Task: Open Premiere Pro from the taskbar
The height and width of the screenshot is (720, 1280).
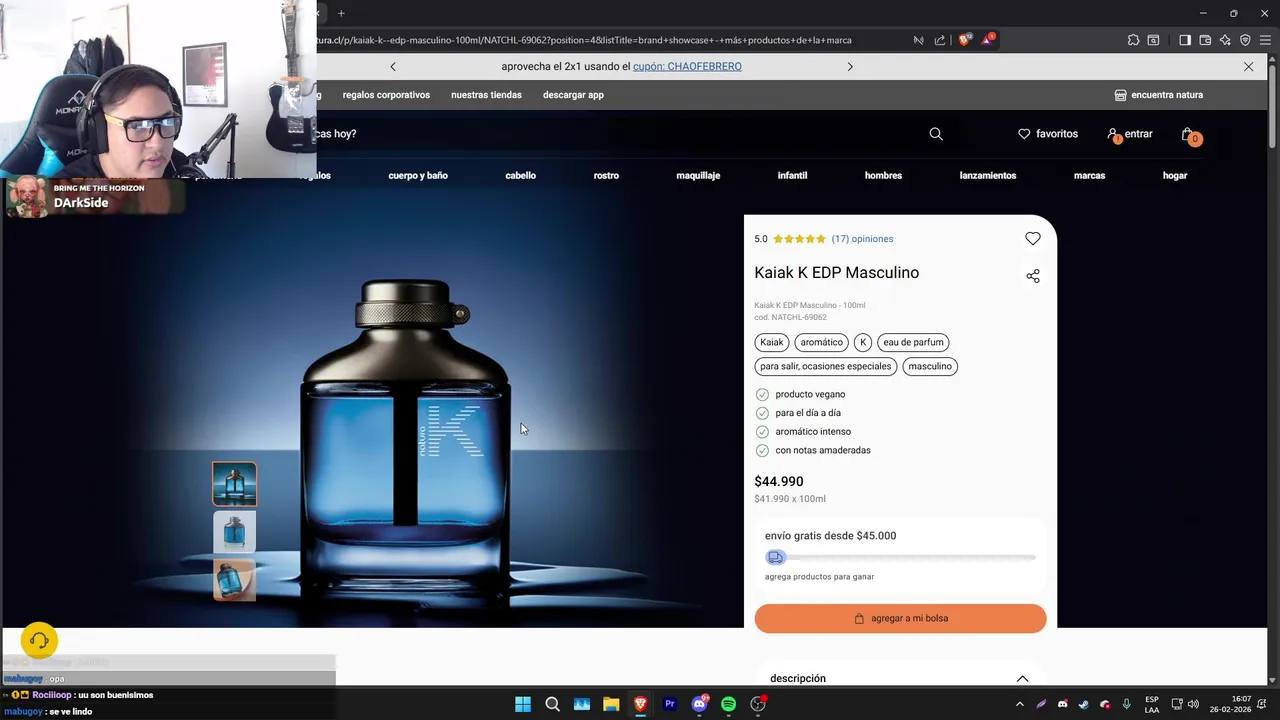Action: (x=670, y=704)
